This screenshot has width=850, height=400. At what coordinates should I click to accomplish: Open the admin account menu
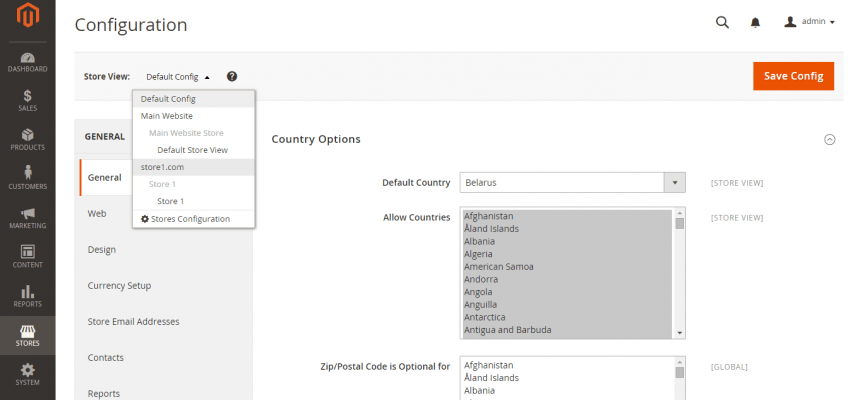tap(809, 22)
